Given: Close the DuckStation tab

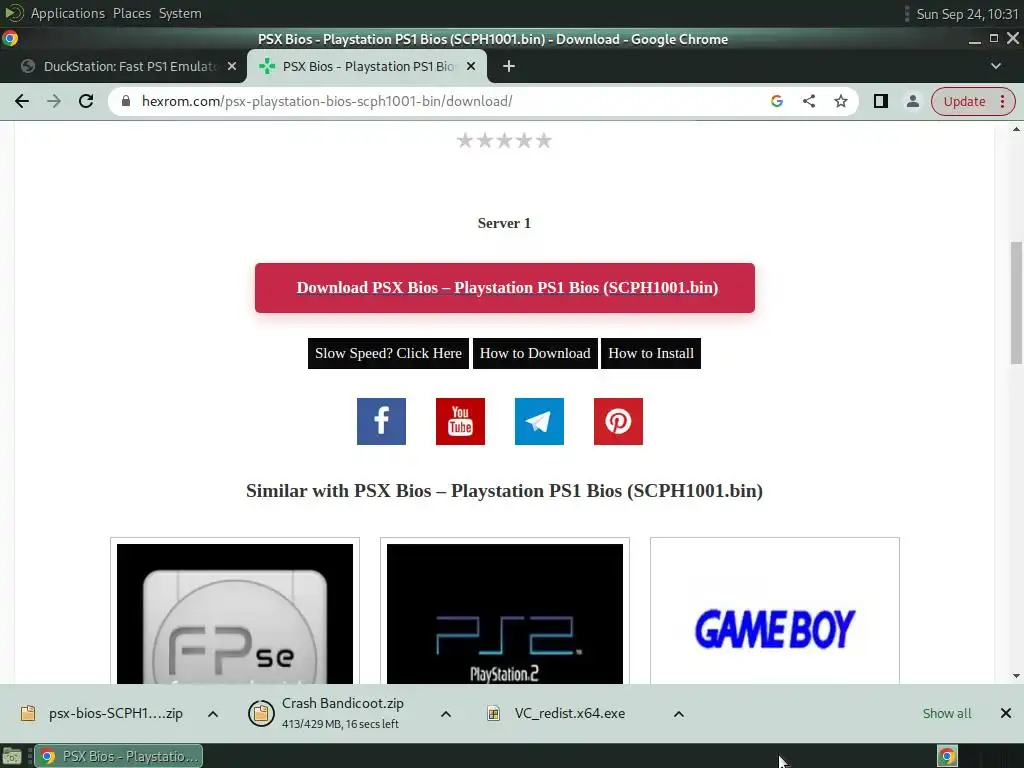Looking at the screenshot, I should click(232, 66).
